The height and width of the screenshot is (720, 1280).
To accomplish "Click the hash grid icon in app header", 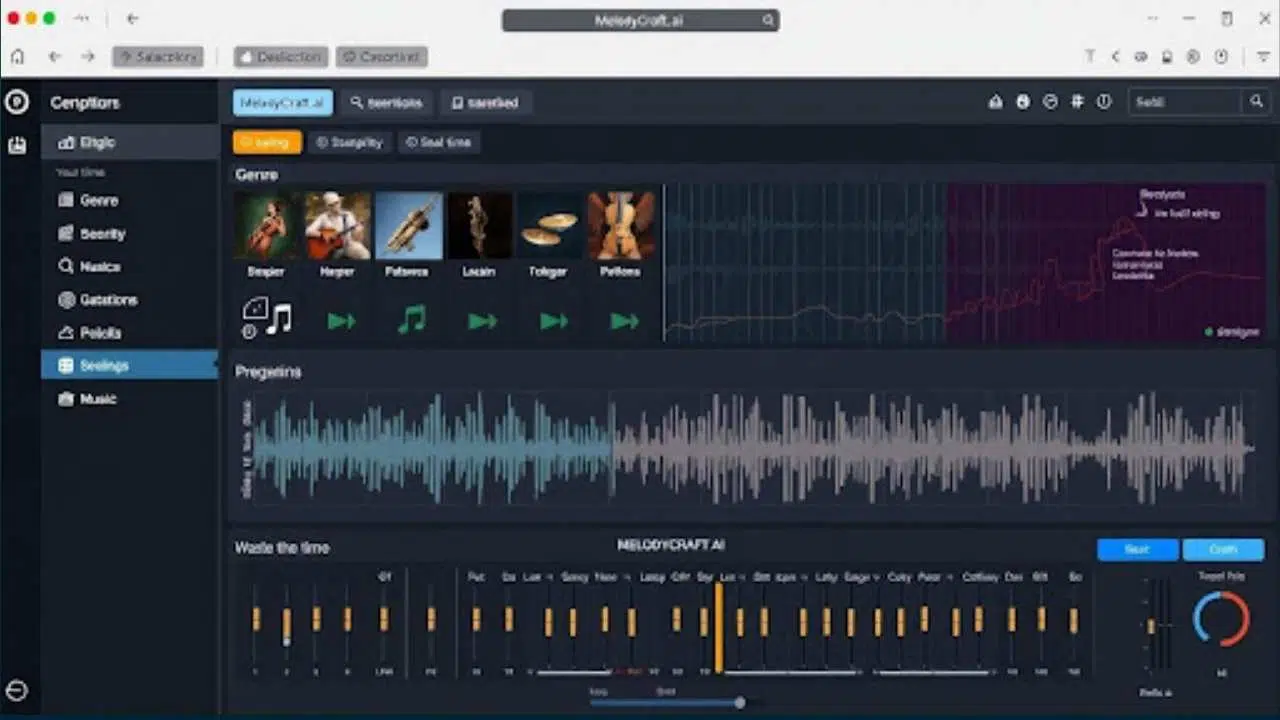I will click(1077, 102).
